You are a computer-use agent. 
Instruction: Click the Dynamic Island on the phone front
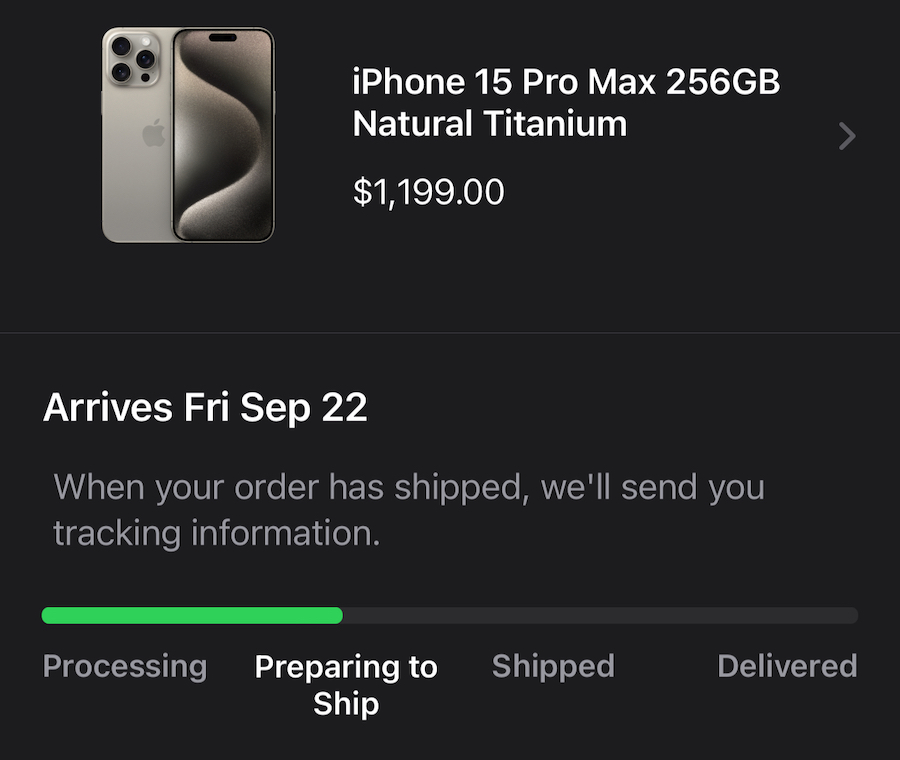[x=223, y=38]
